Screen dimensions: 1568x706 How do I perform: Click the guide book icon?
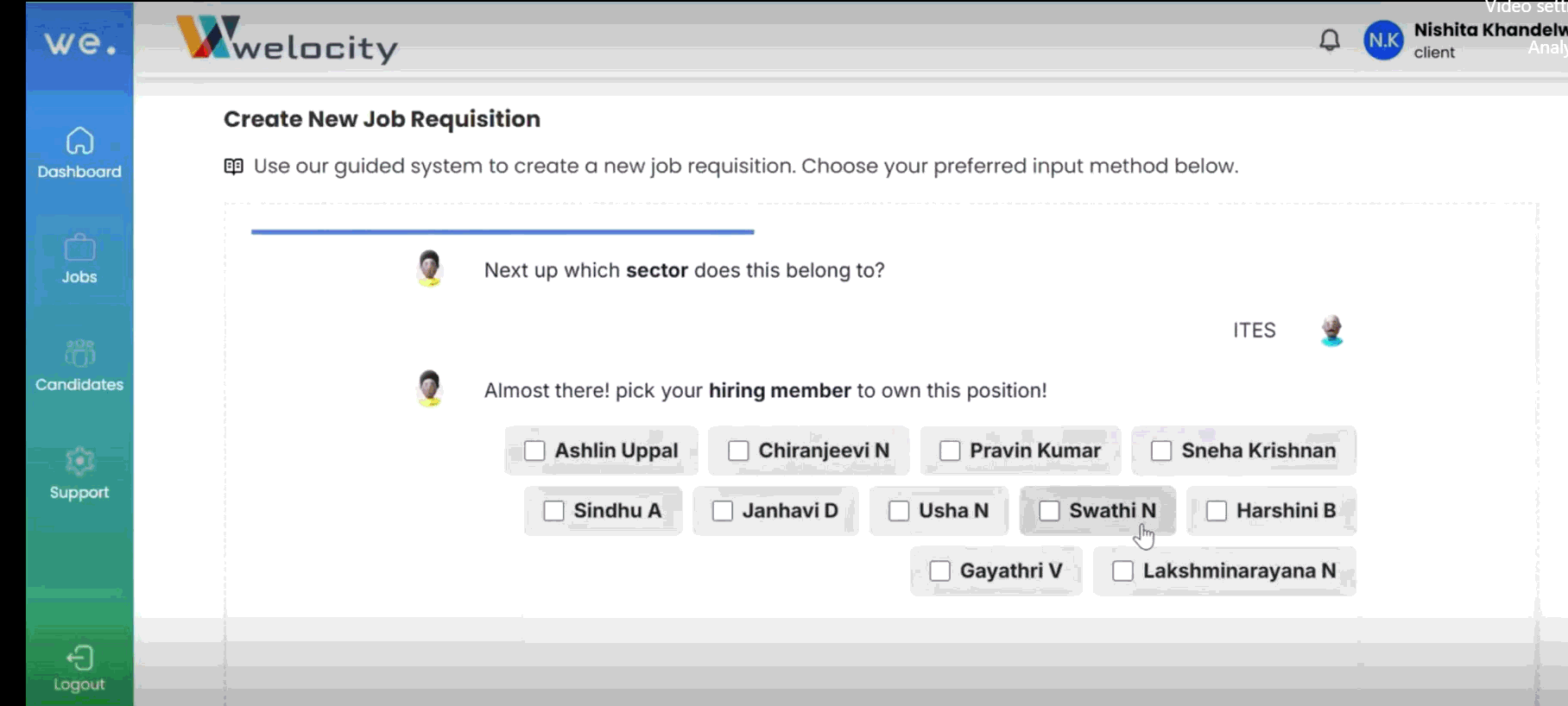pos(233,166)
